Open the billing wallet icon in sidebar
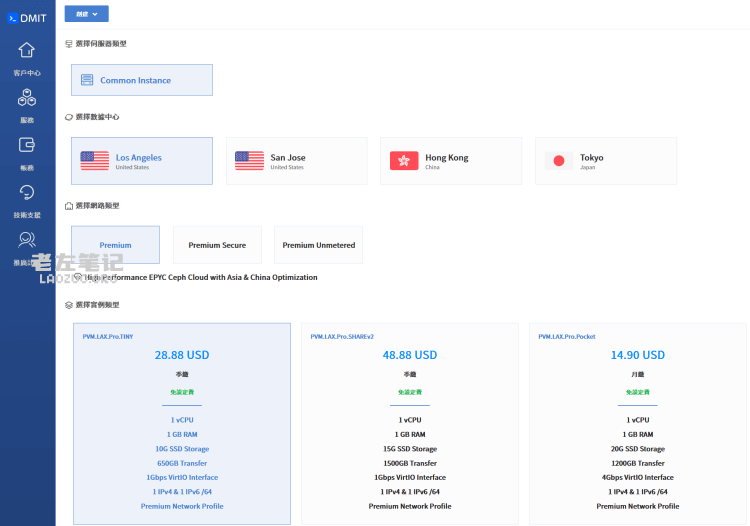 click(27, 145)
